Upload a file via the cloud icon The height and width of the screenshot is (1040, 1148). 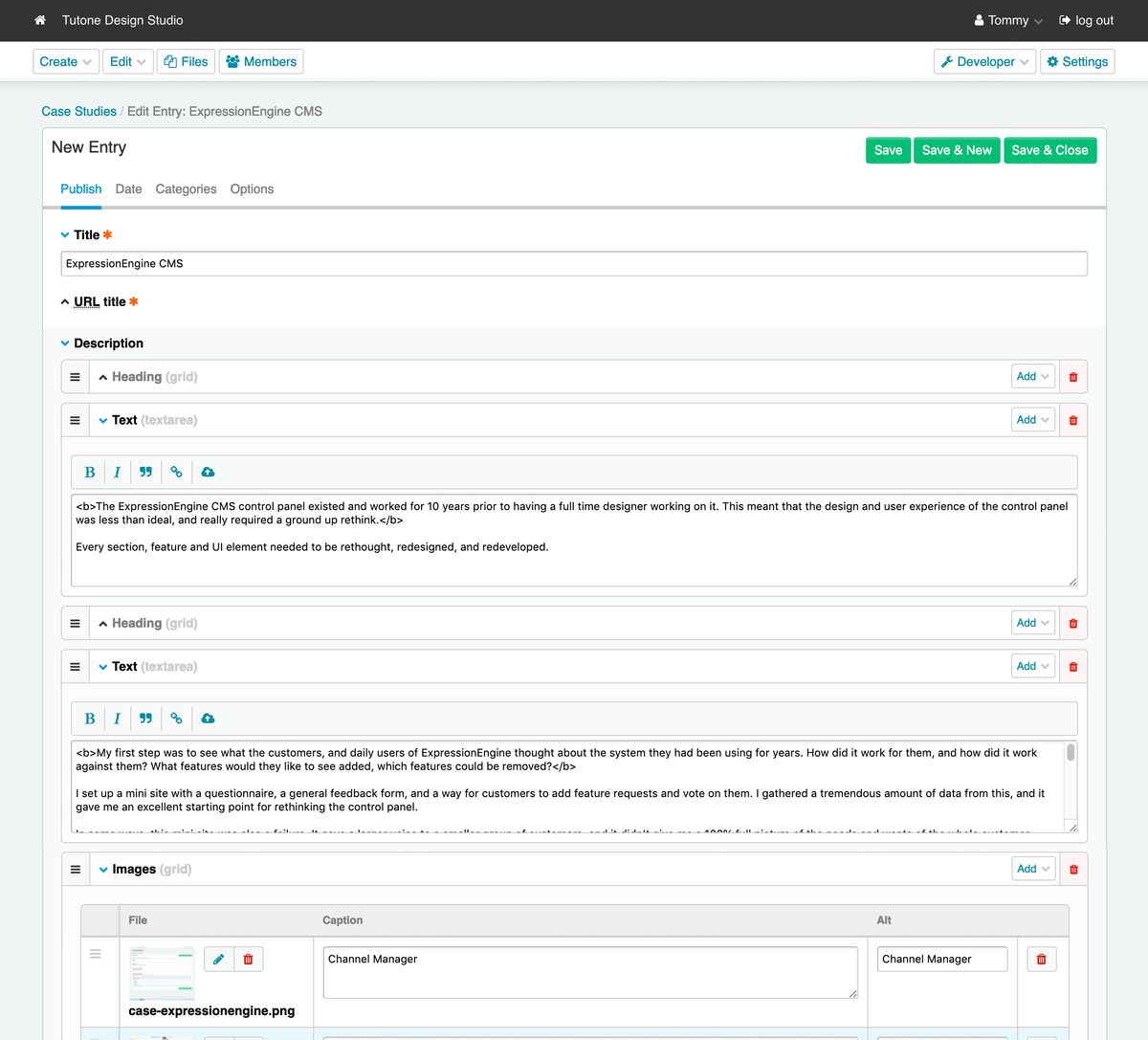[208, 472]
